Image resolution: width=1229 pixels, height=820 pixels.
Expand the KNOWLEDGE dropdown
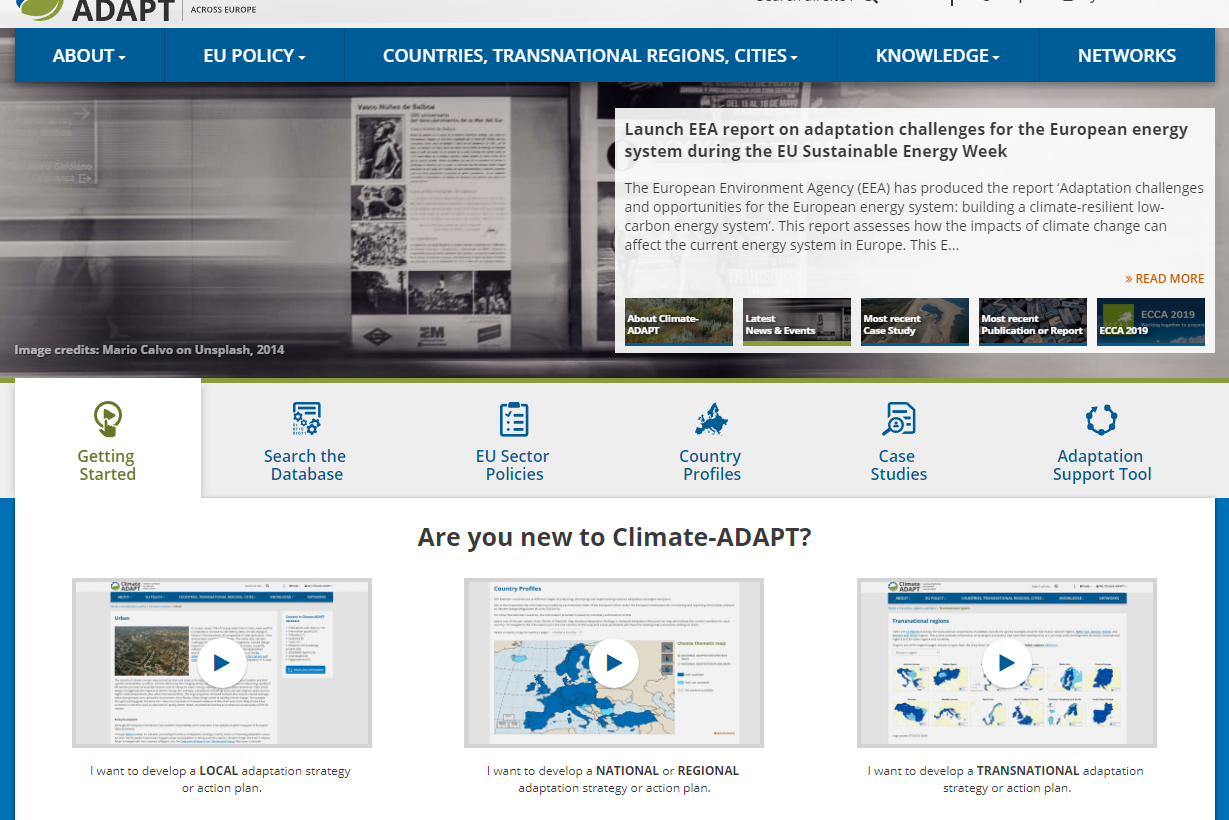point(938,56)
